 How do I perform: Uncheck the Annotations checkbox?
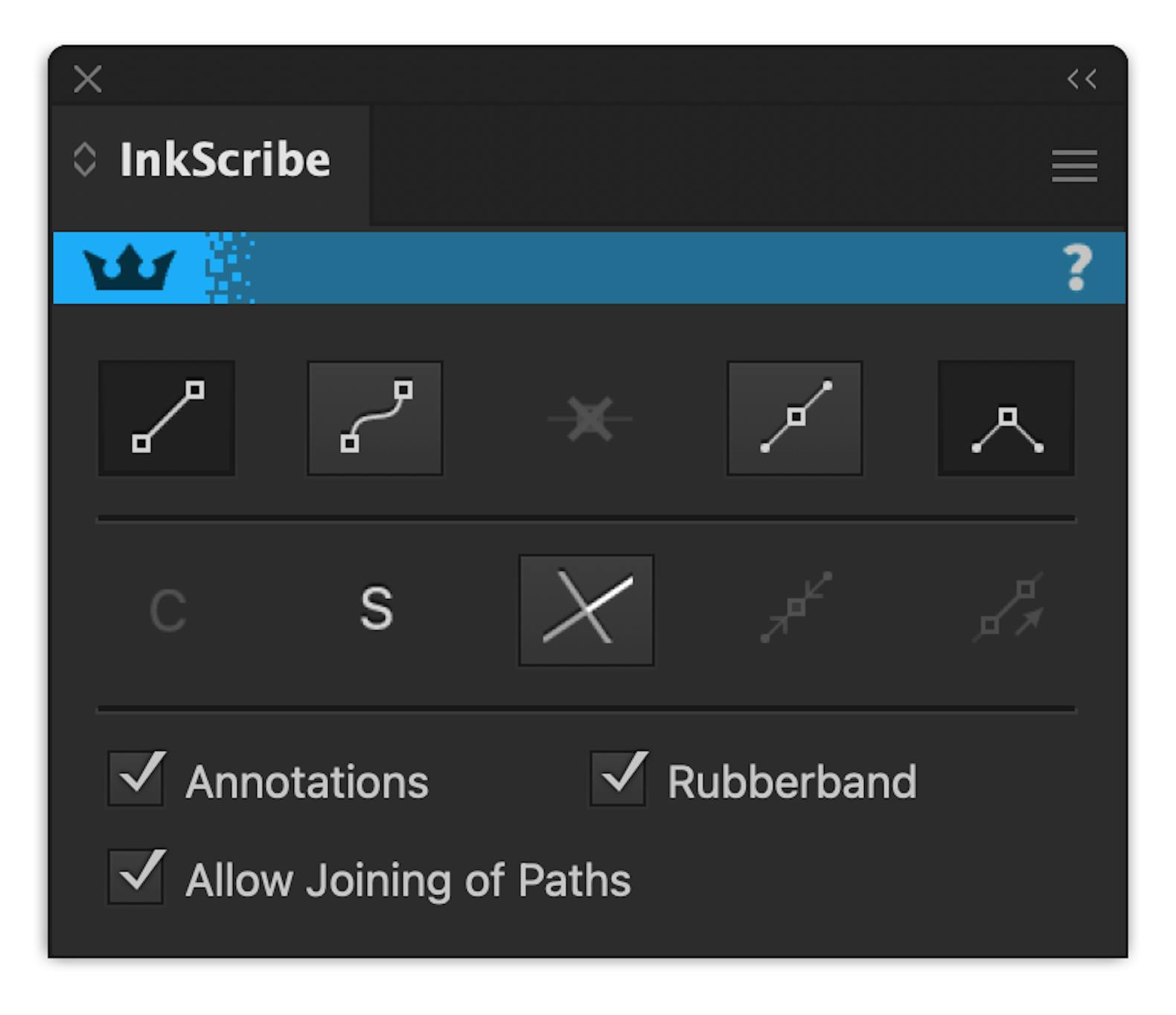[136, 778]
